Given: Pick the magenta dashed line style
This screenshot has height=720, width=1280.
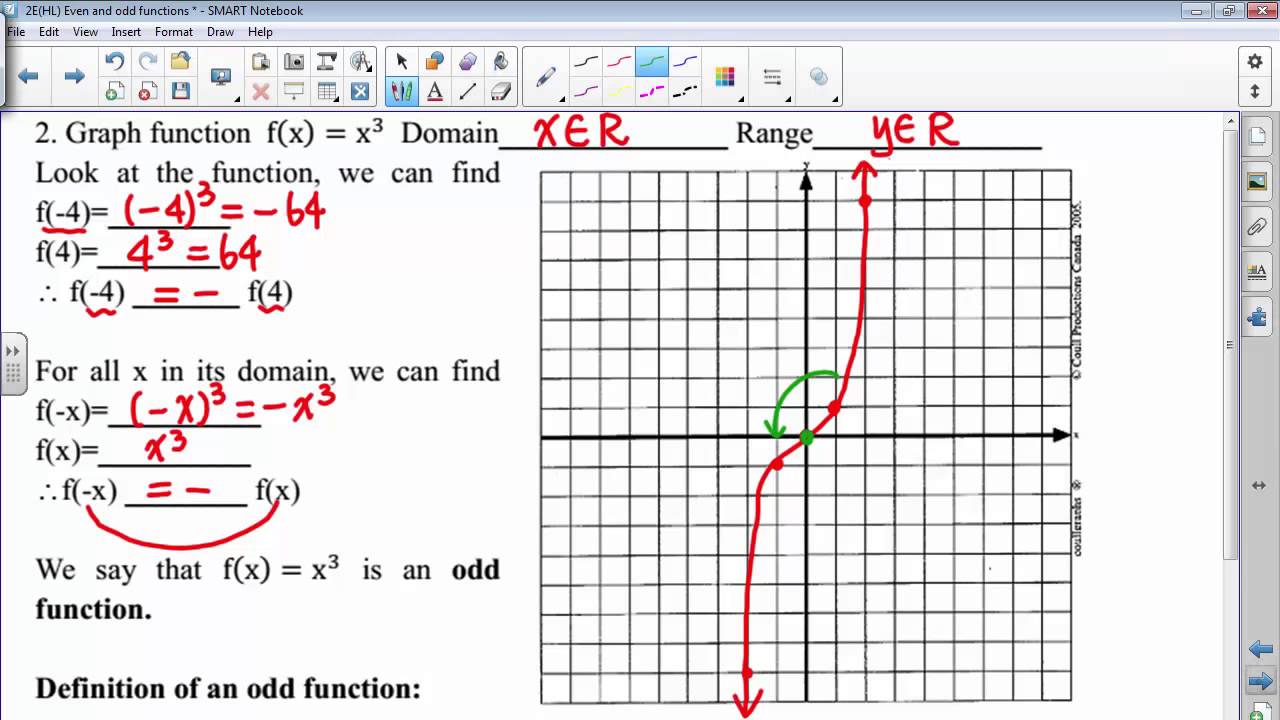Looking at the screenshot, I should click(652, 92).
